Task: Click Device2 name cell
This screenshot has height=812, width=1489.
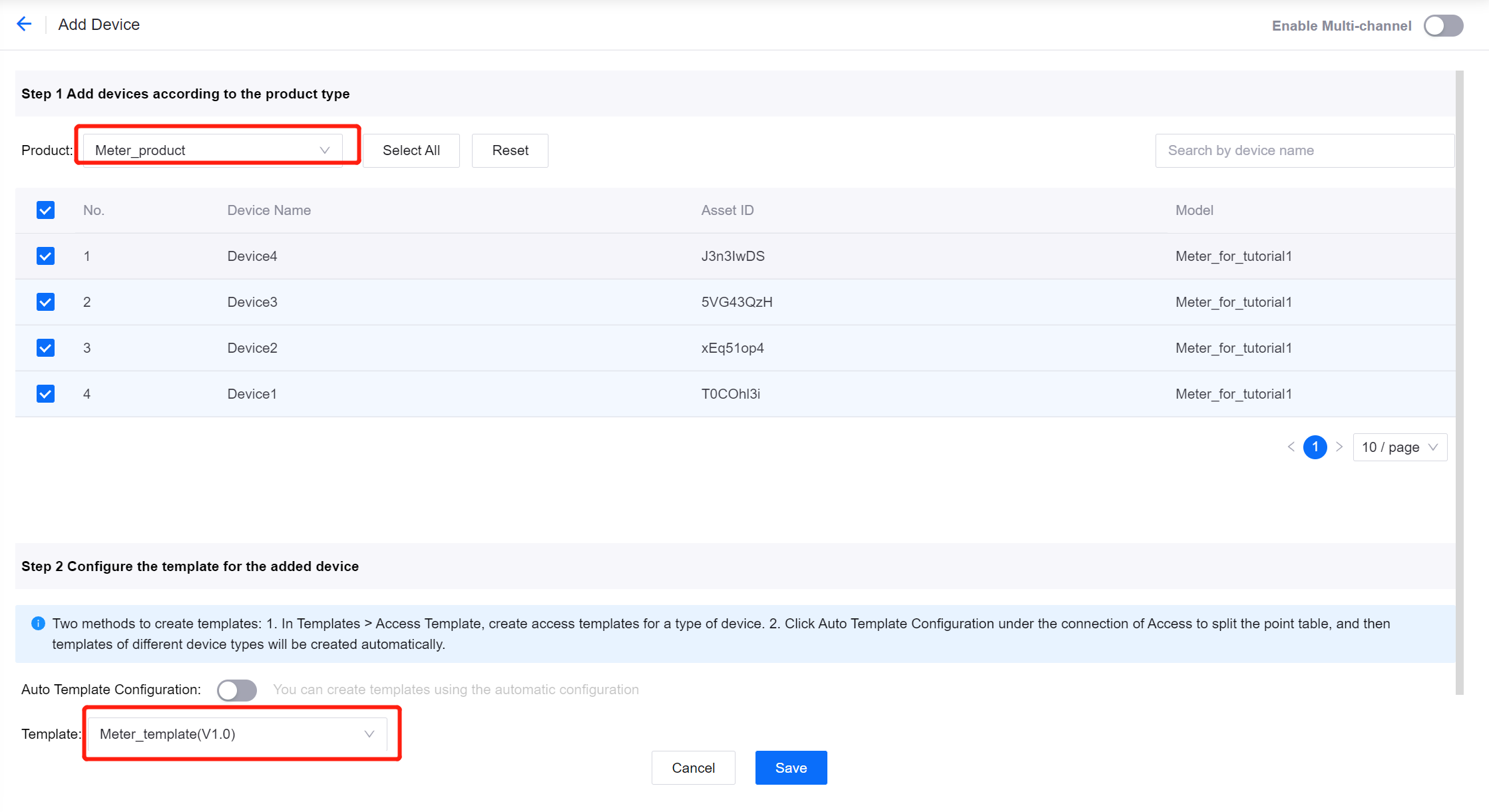Action: pyautogui.click(x=252, y=348)
